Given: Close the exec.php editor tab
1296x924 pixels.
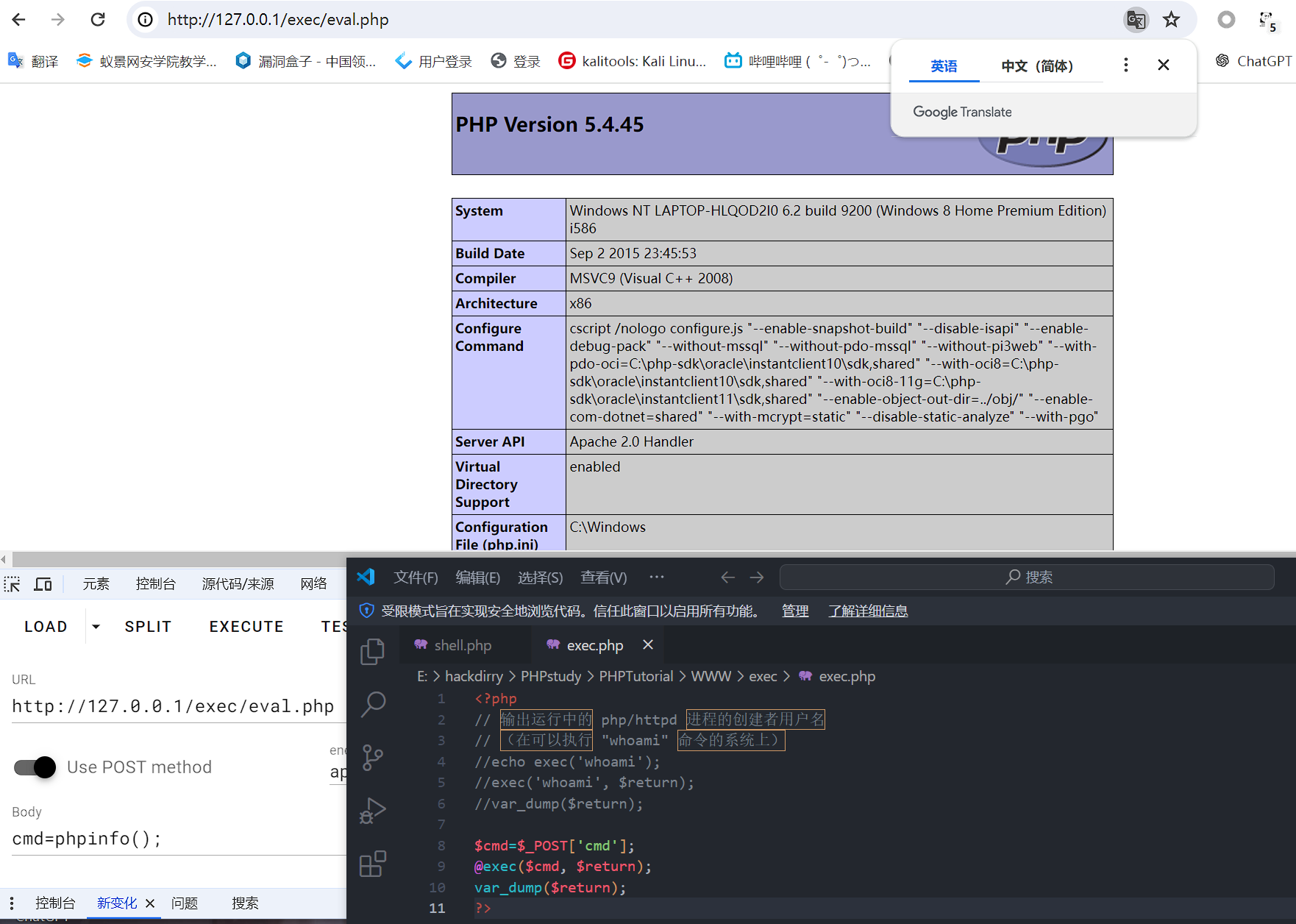Looking at the screenshot, I should [x=648, y=644].
